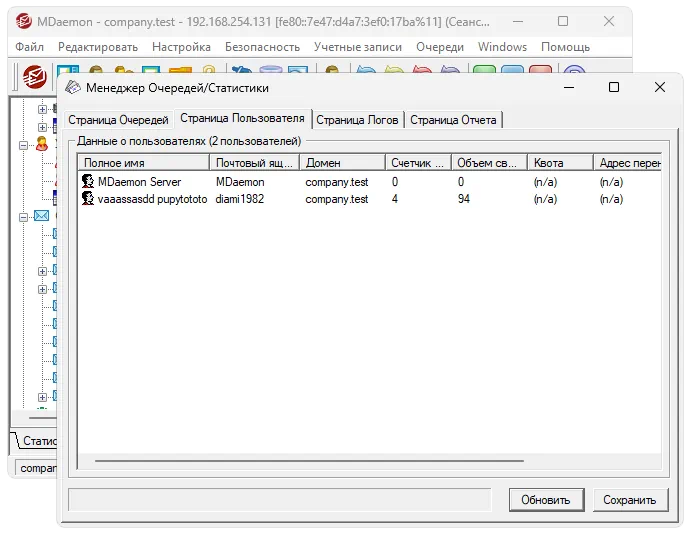Click the Статистика tab in main window

click(x=37, y=441)
